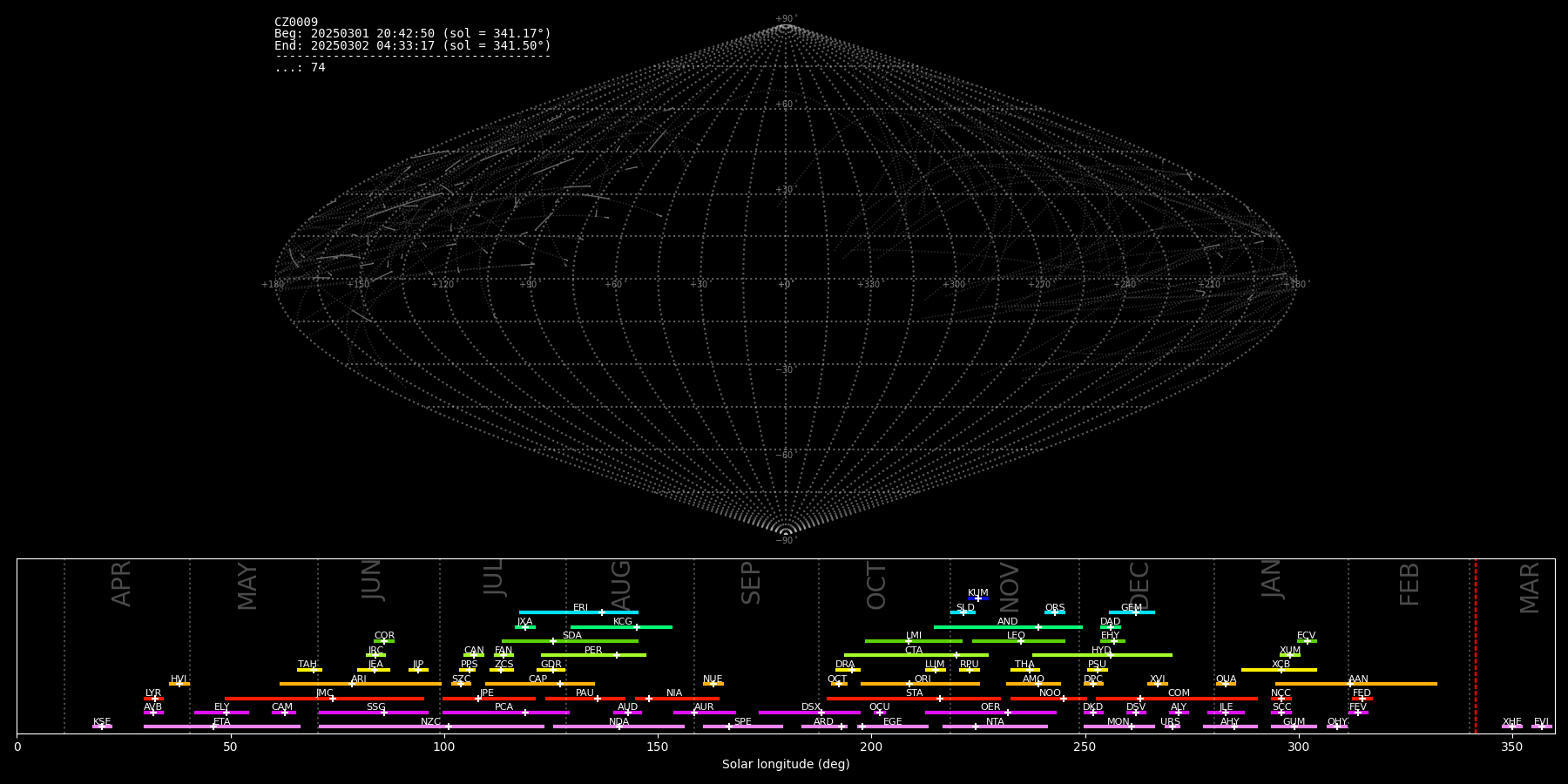
Task: Click the KCG shower label
Action: pyautogui.click(x=623, y=622)
